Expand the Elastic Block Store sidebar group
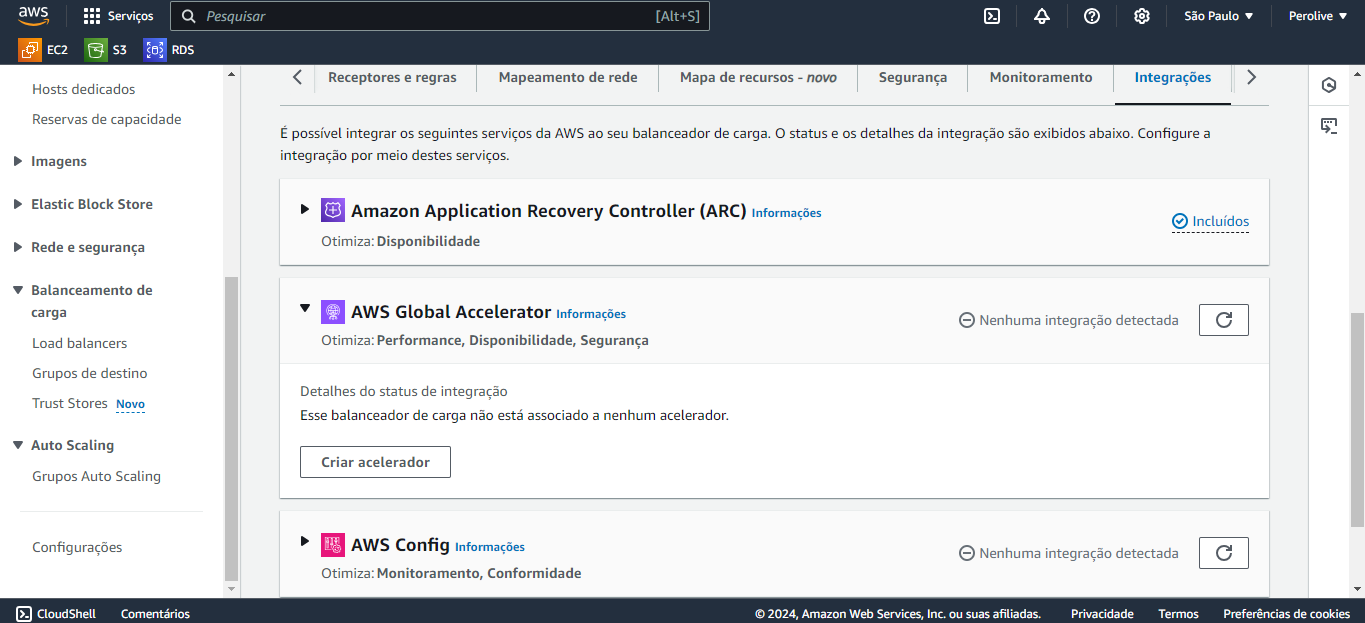The width and height of the screenshot is (1365, 623). 18,204
